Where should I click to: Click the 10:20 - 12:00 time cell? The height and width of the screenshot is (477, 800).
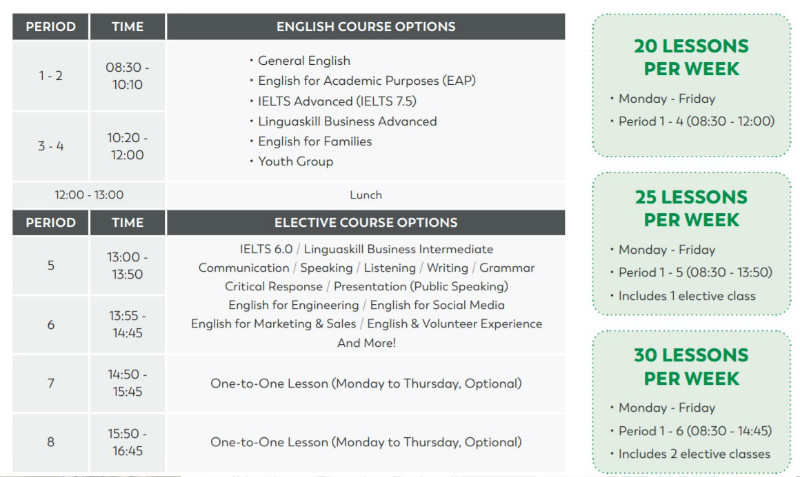point(128,146)
